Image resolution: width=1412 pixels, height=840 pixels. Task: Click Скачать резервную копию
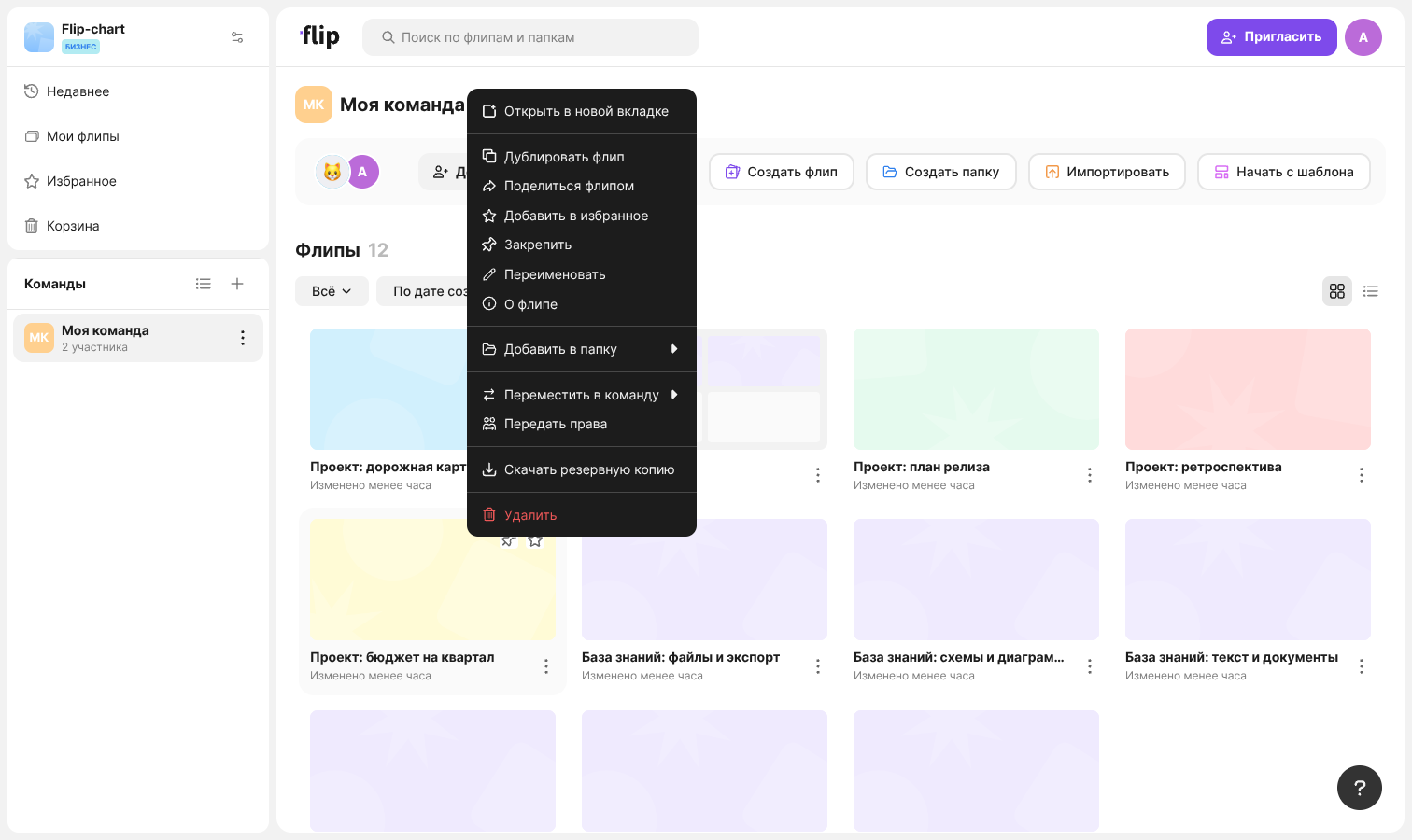[582, 469]
